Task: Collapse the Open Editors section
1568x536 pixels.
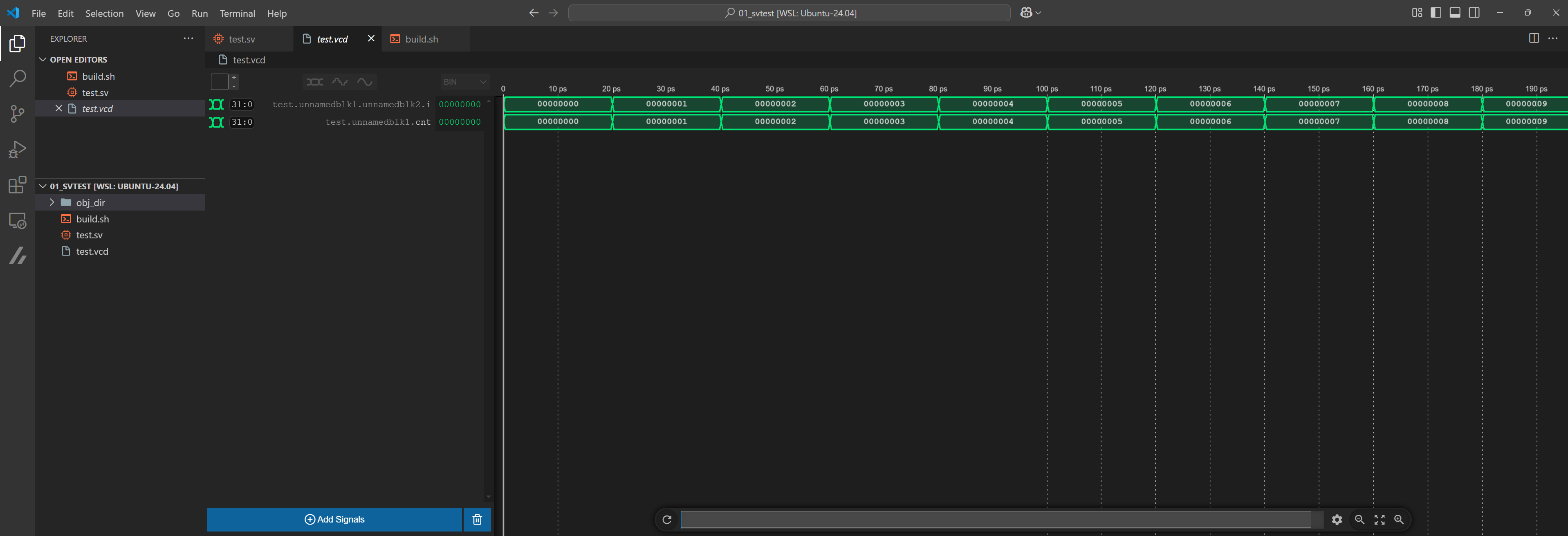Action: point(43,60)
